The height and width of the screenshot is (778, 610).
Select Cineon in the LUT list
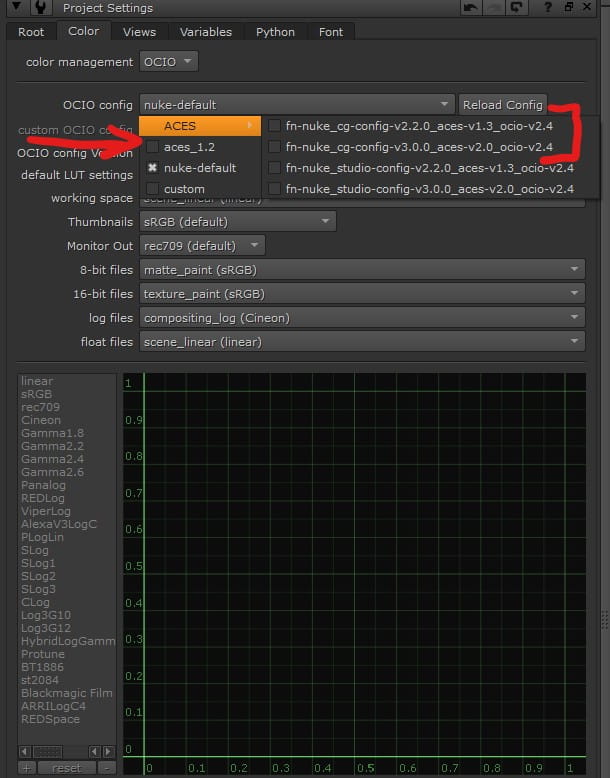41,420
